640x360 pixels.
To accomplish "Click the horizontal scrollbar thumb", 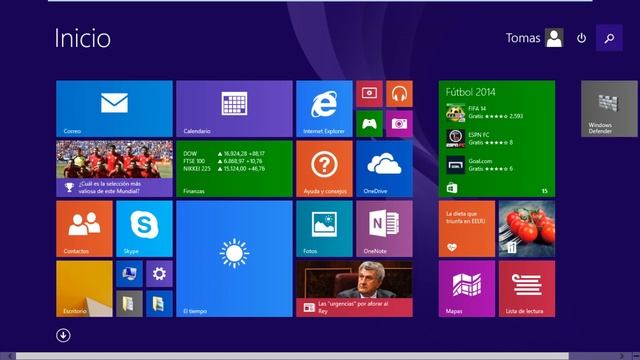I will click(292, 356).
